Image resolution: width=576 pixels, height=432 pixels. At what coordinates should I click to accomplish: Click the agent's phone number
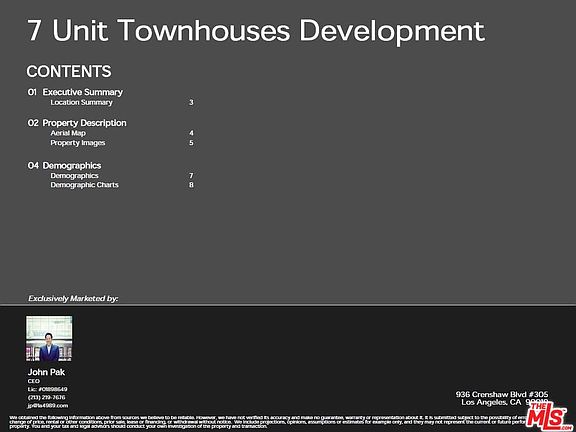click(47, 397)
